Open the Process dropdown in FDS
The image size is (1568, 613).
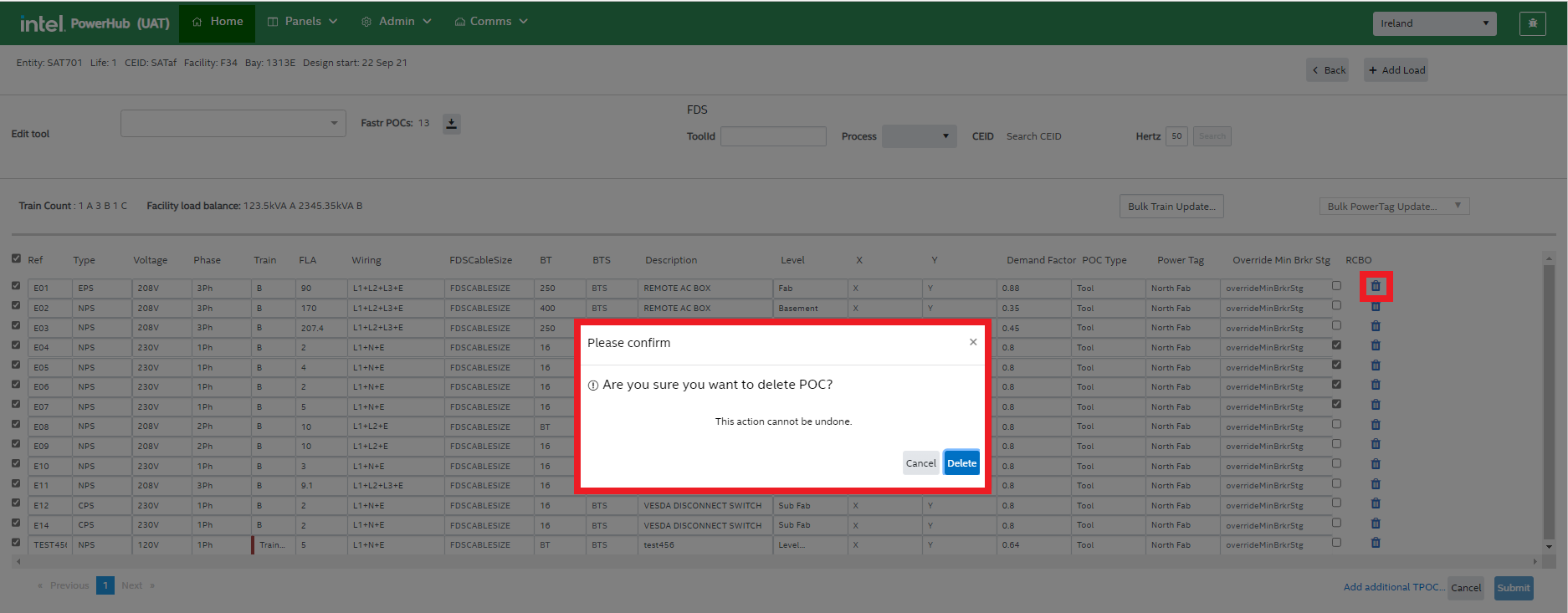click(x=919, y=136)
